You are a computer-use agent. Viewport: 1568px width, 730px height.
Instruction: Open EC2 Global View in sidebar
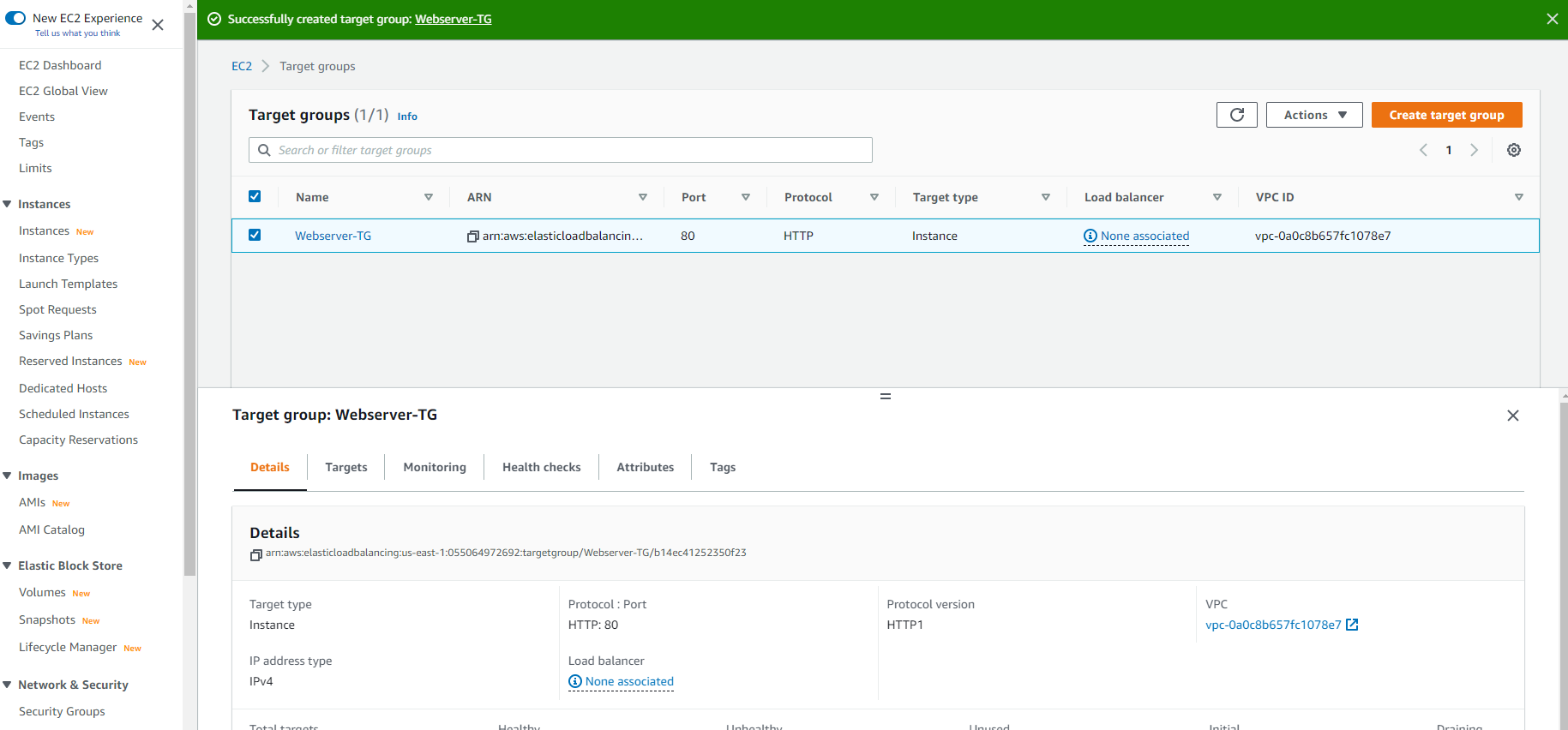click(x=63, y=91)
